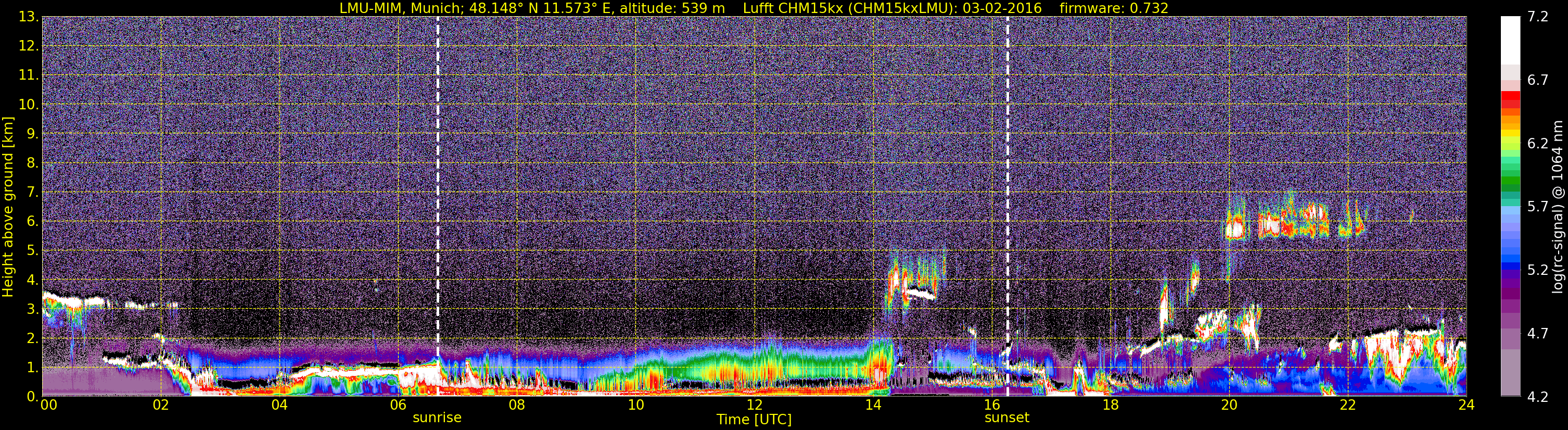Click the 'Height above ground [km]' axis label

8,207
